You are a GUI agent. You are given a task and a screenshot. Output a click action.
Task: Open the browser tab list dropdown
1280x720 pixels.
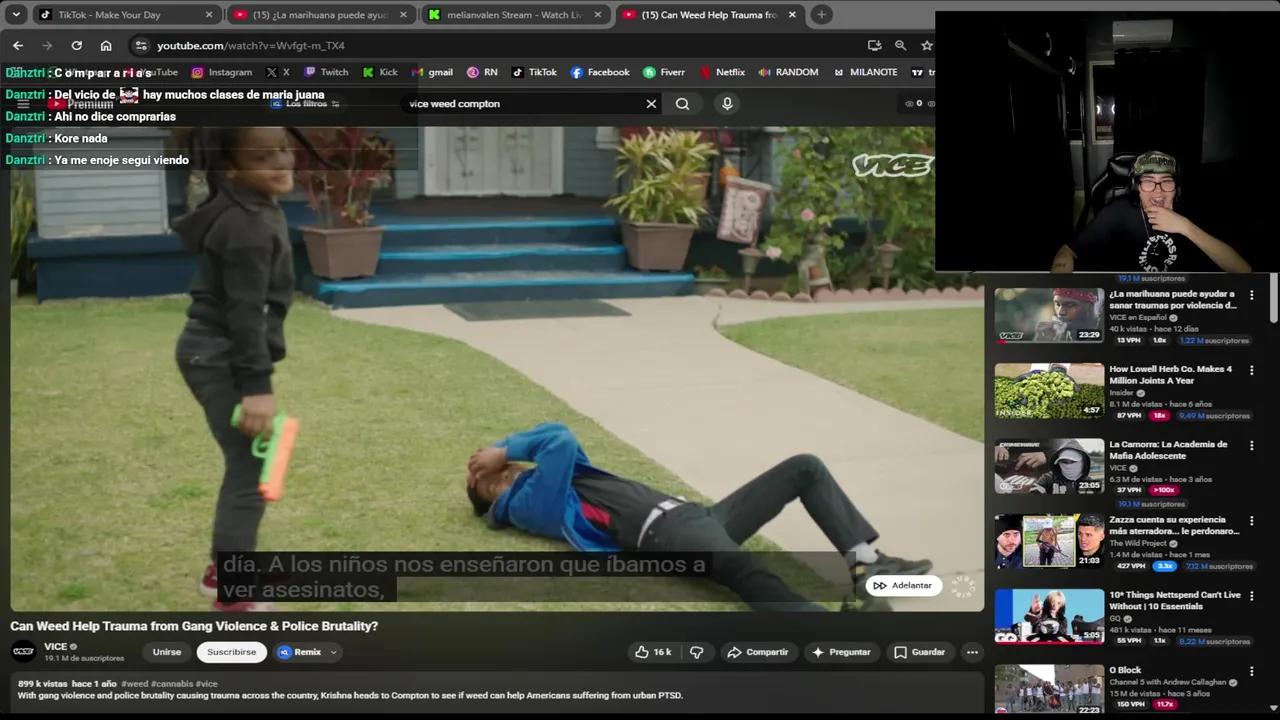coord(16,15)
